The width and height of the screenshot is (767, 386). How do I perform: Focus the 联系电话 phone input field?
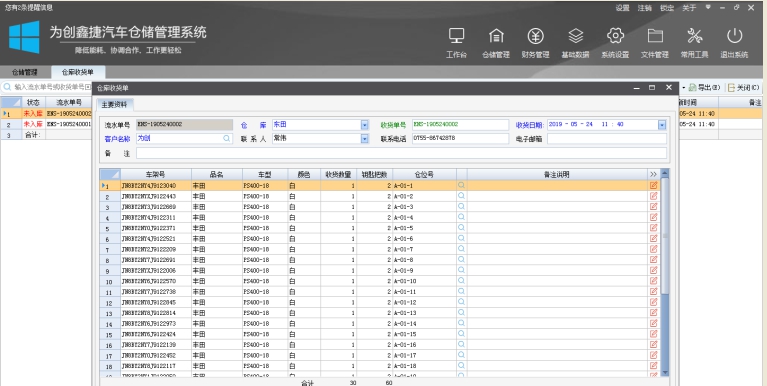pyautogui.click(x=460, y=139)
